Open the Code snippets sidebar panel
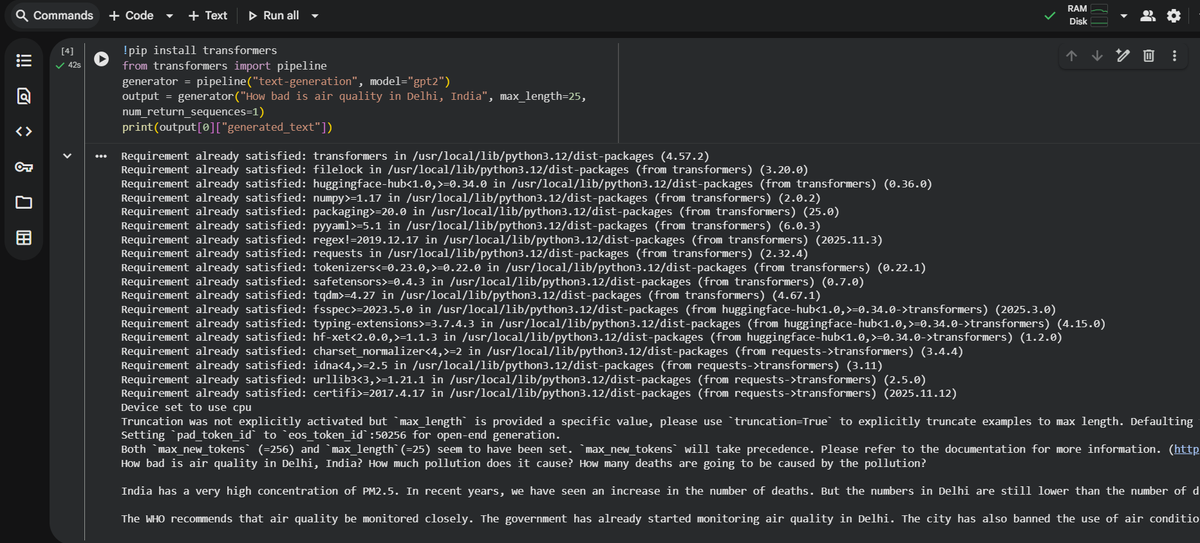The height and width of the screenshot is (543, 1200). point(24,131)
